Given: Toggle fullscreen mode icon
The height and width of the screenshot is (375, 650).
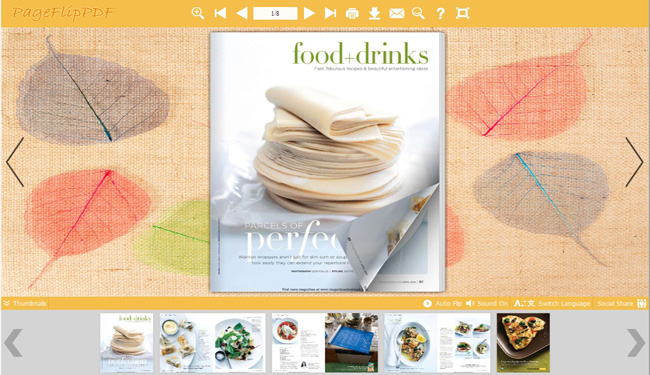Looking at the screenshot, I should coord(463,13).
